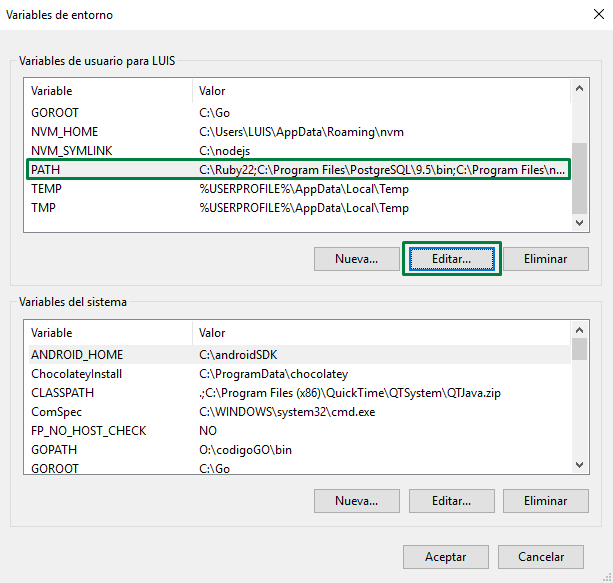Image resolution: width=613 pixels, height=583 pixels.
Task: Click the system variables scrollbar thumb
Action: 579,349
